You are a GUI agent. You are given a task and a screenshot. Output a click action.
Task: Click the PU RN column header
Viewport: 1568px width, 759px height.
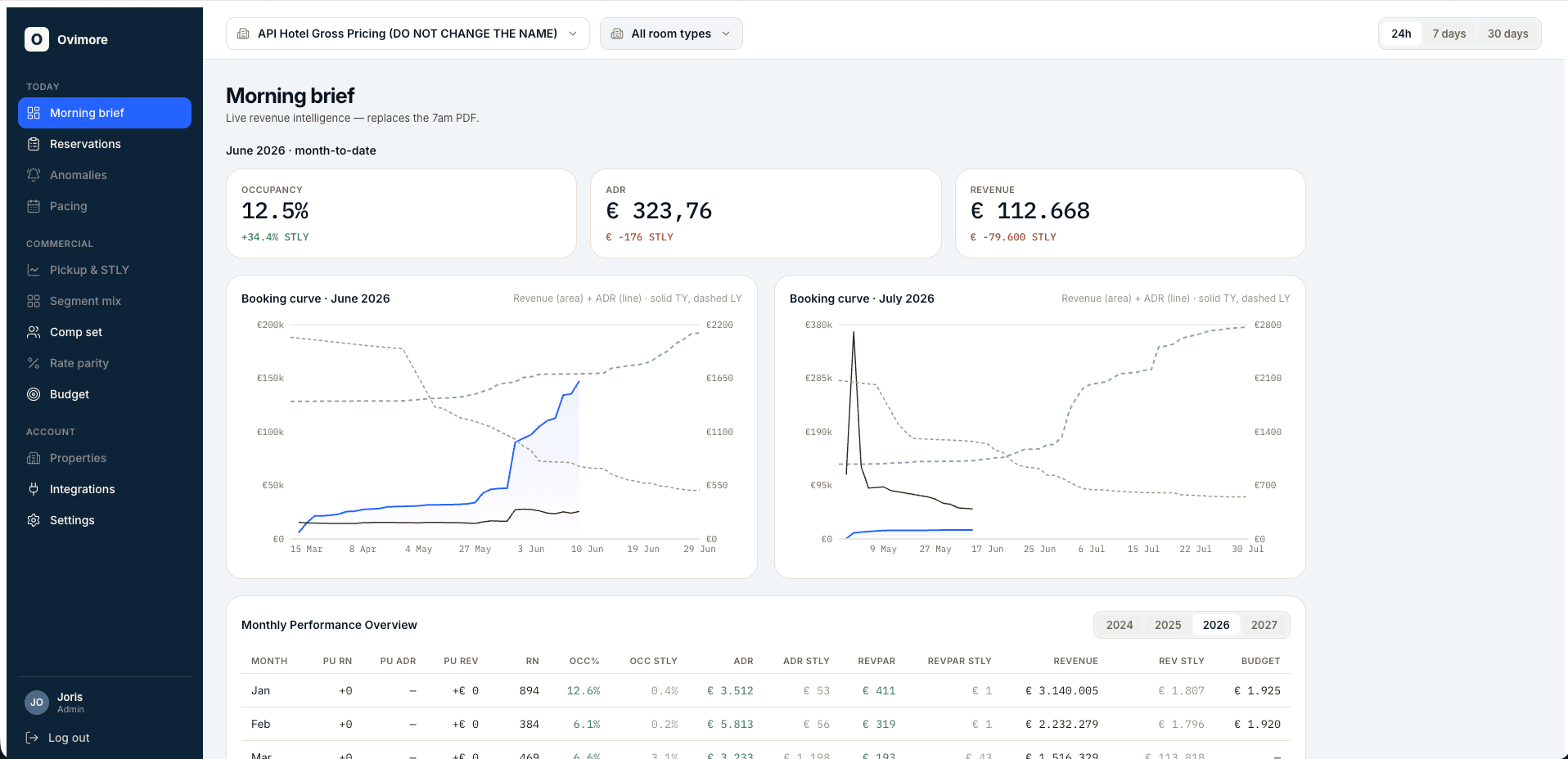(337, 661)
